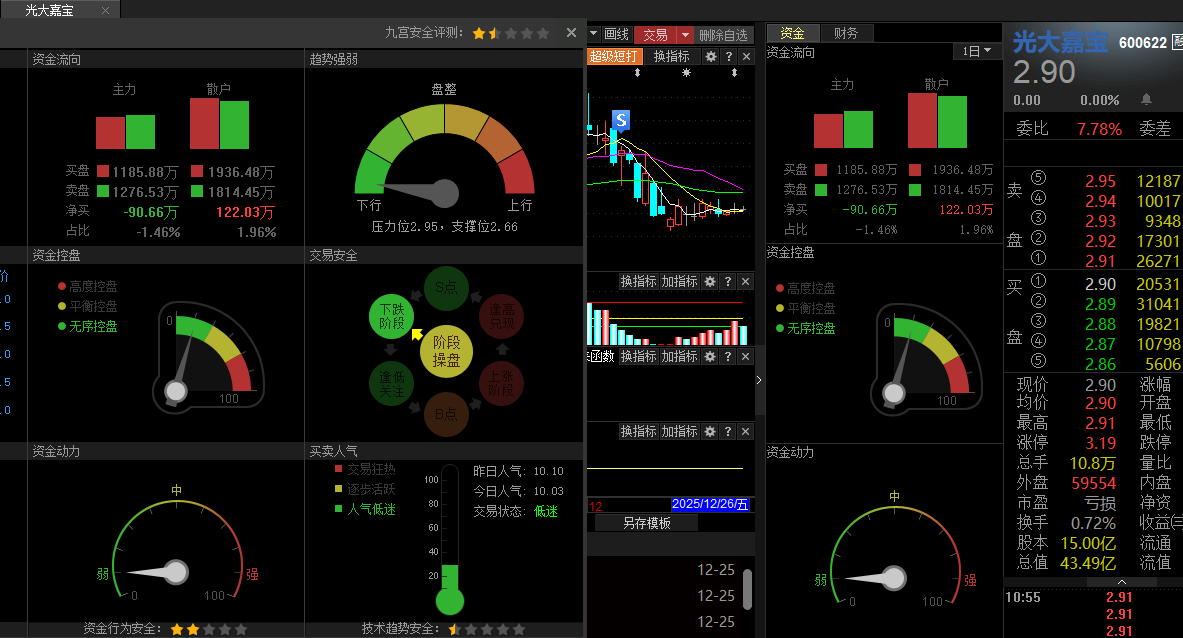Click the 涨停 price 3.19
The width and height of the screenshot is (1183, 638).
tap(1100, 443)
